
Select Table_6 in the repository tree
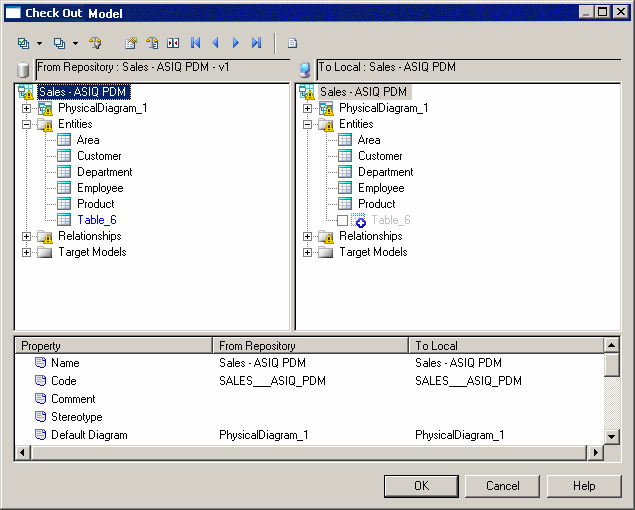96,220
